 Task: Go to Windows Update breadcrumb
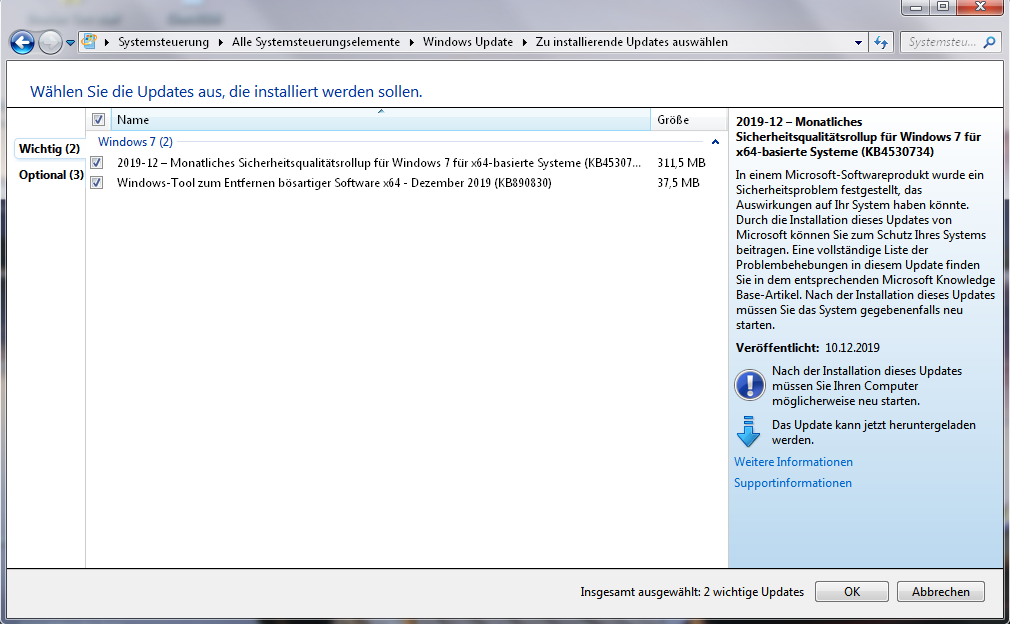point(468,42)
